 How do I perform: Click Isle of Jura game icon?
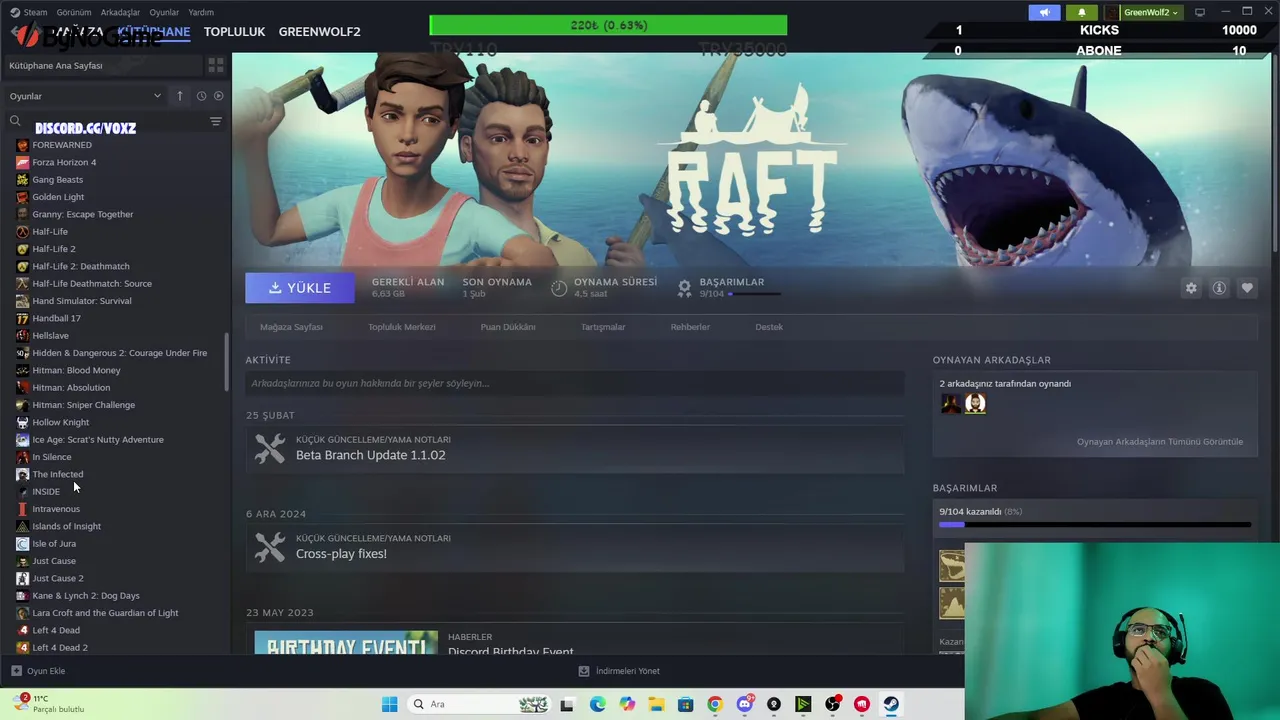click(22, 544)
